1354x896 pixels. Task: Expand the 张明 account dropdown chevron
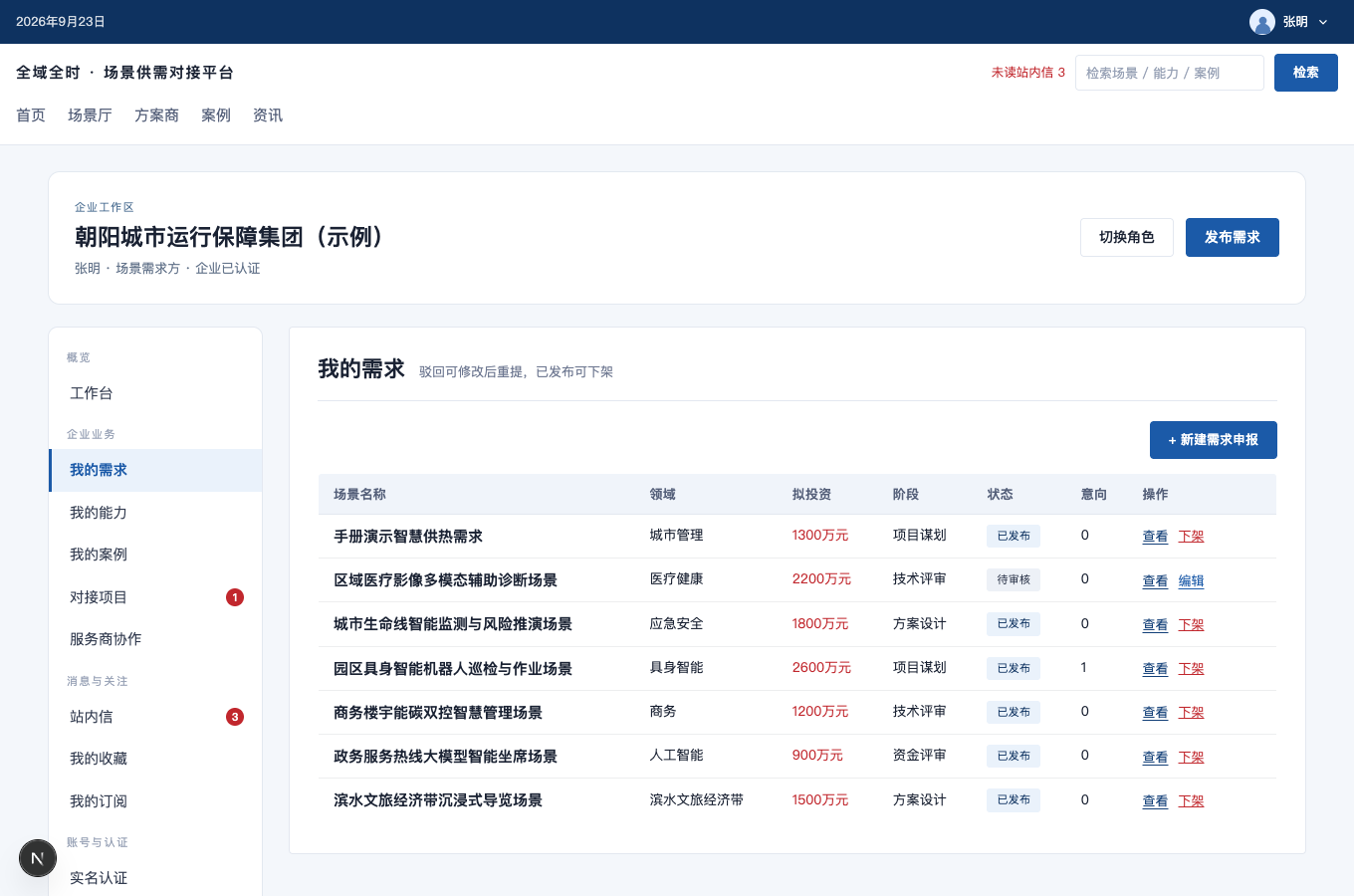pyautogui.click(x=1323, y=22)
